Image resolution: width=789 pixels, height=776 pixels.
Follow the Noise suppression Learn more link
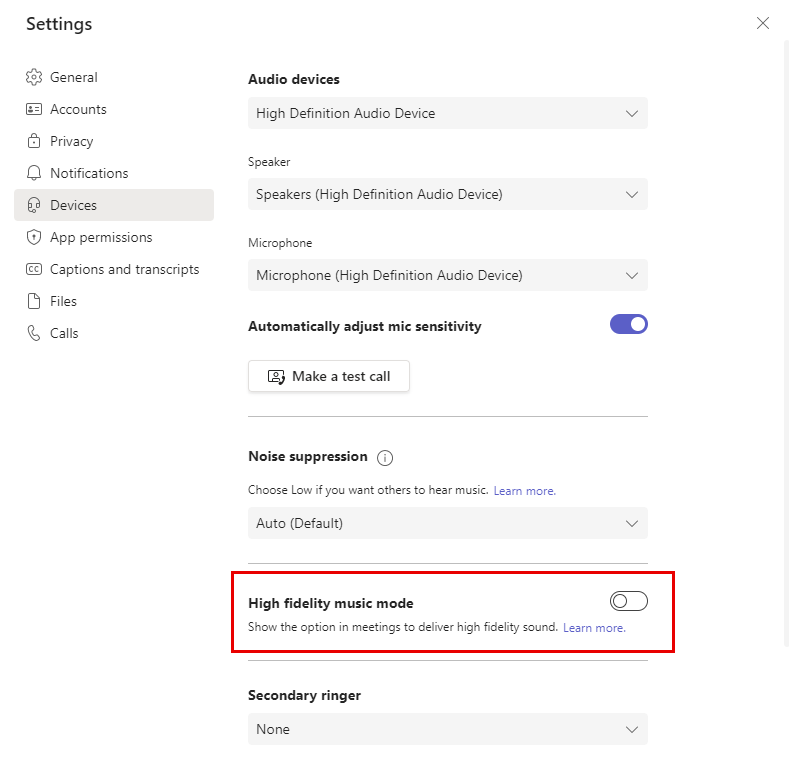click(524, 491)
